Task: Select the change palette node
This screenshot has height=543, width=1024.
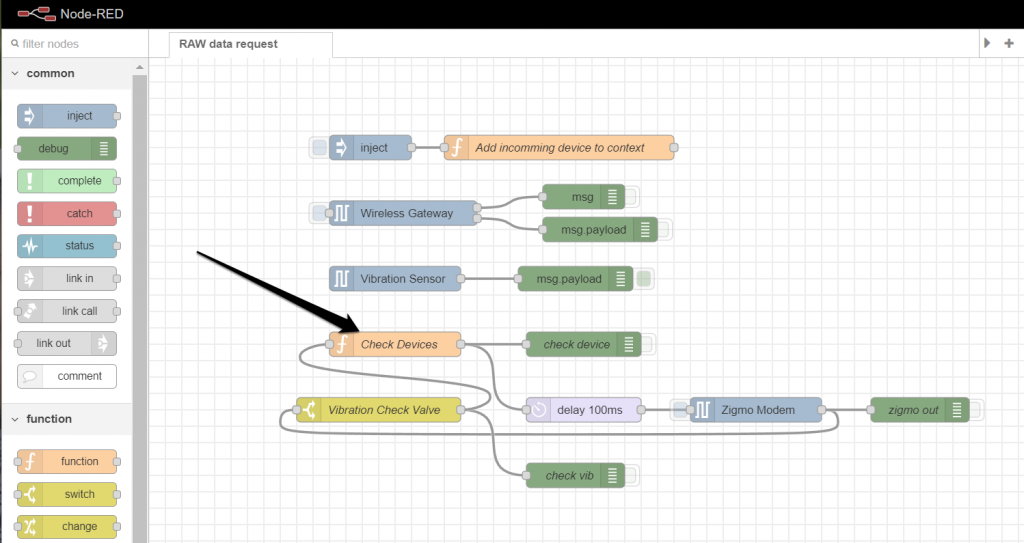Action: [x=67, y=526]
